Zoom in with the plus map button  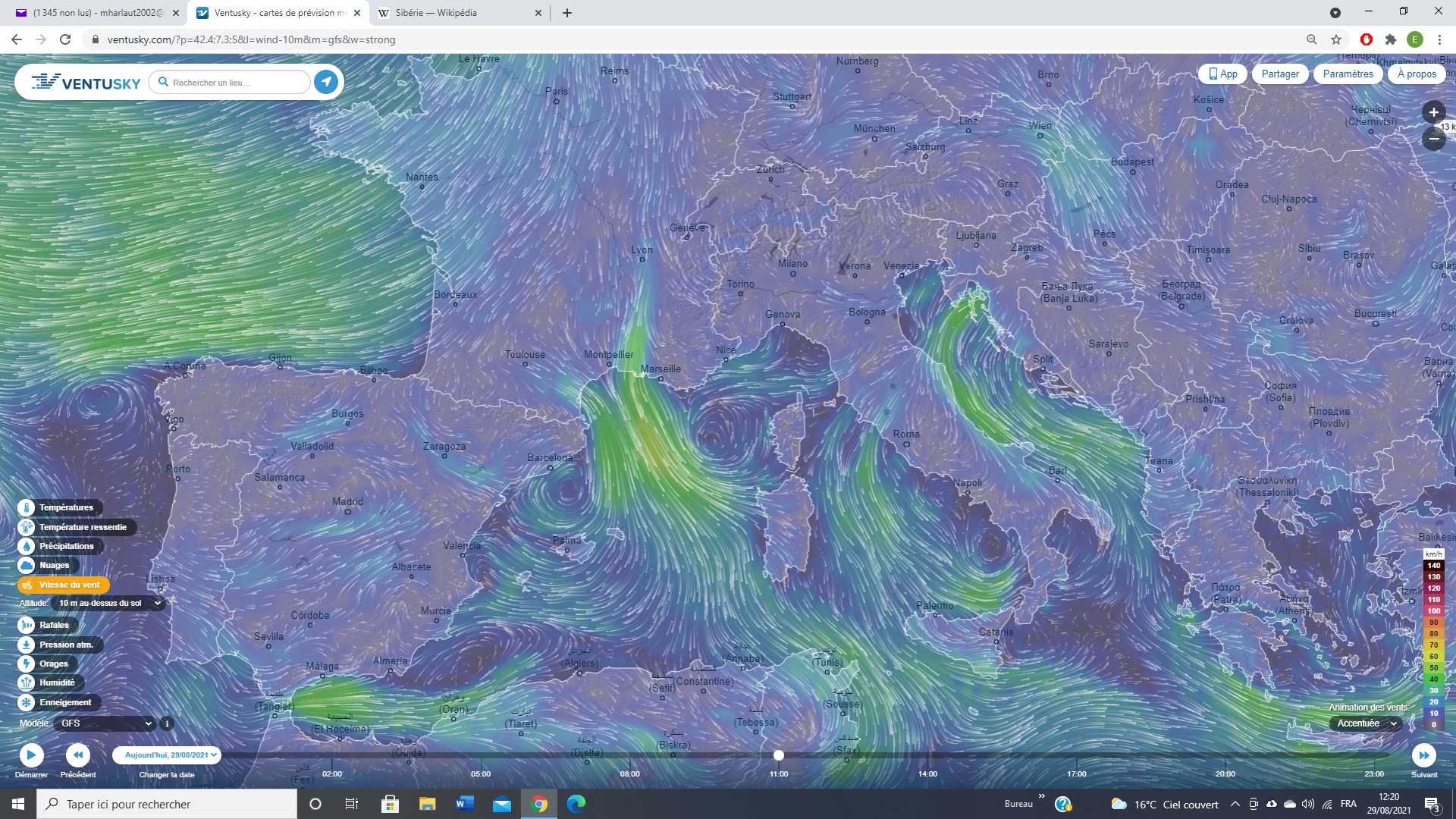point(1433,112)
